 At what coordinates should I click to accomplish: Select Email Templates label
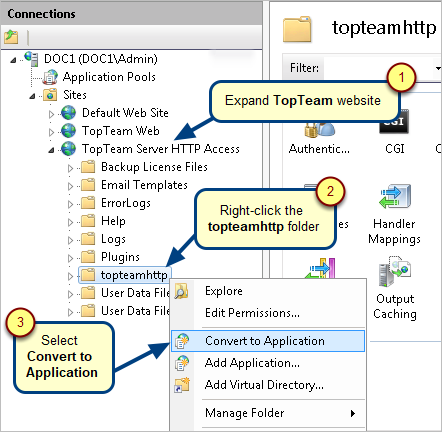pyautogui.click(x=144, y=185)
